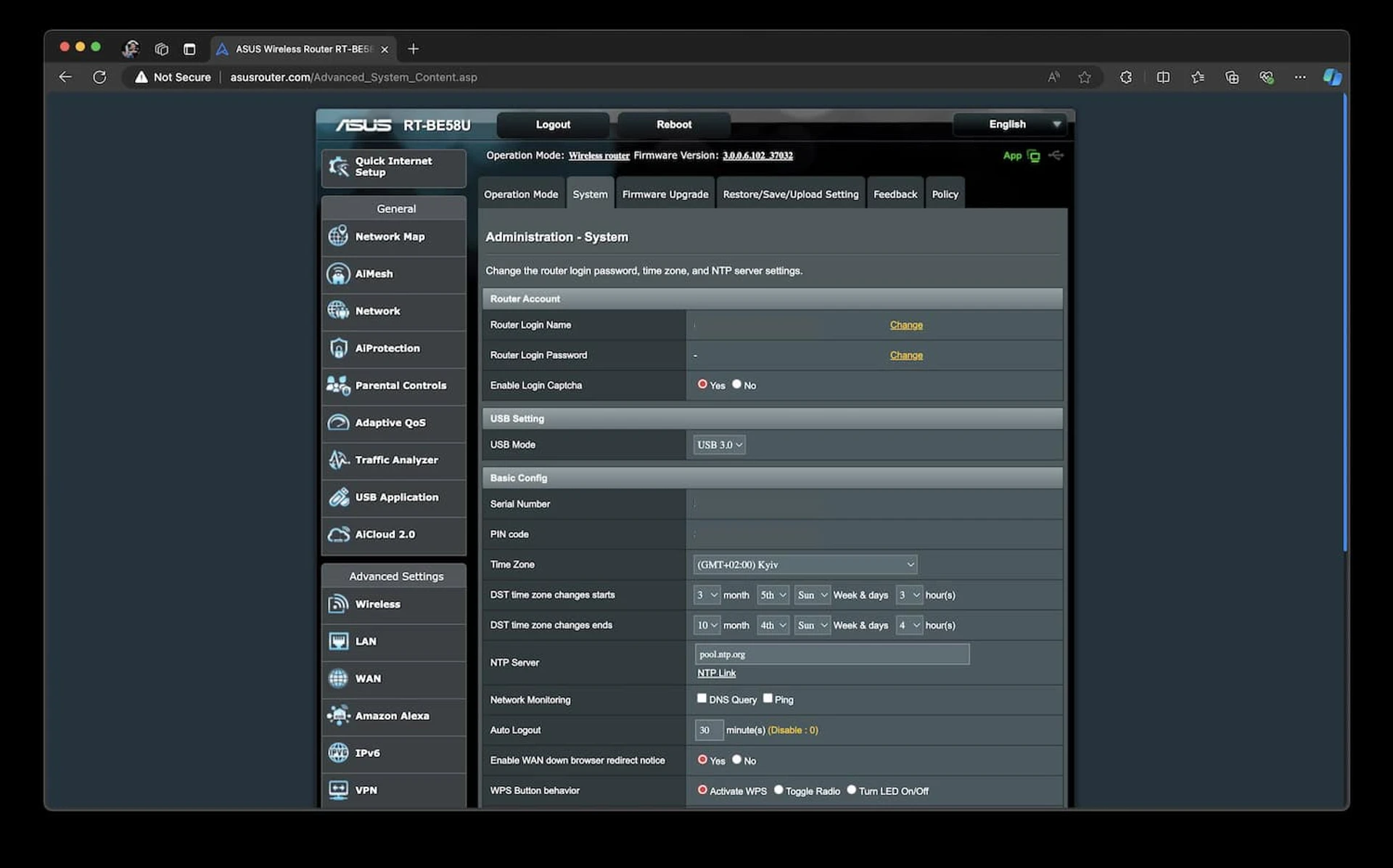Screen dimensions: 1393x868
Task: Open the Network sidebar icon
Action: pyautogui.click(x=338, y=310)
